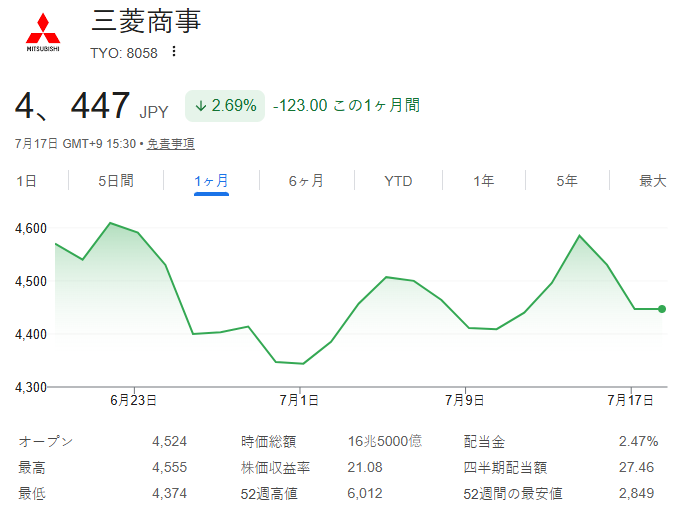The image size is (684, 517).
Task: Click the 52-week high value 6,012
Action: (x=365, y=493)
